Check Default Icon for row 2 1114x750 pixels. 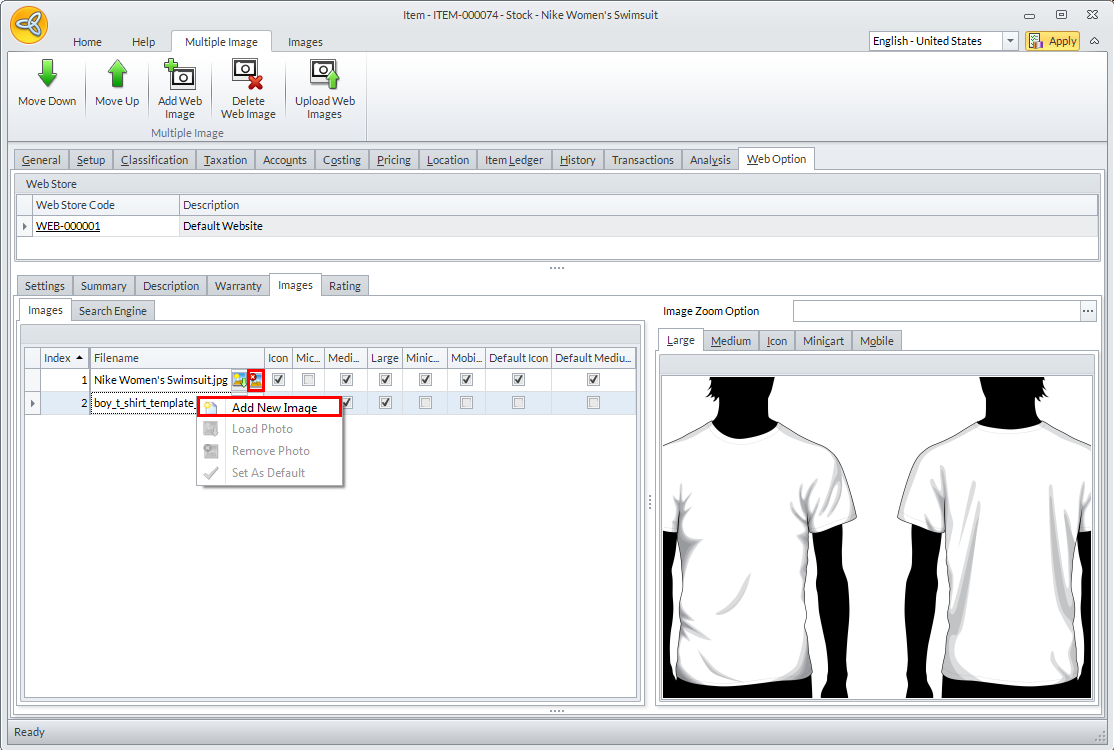point(518,403)
